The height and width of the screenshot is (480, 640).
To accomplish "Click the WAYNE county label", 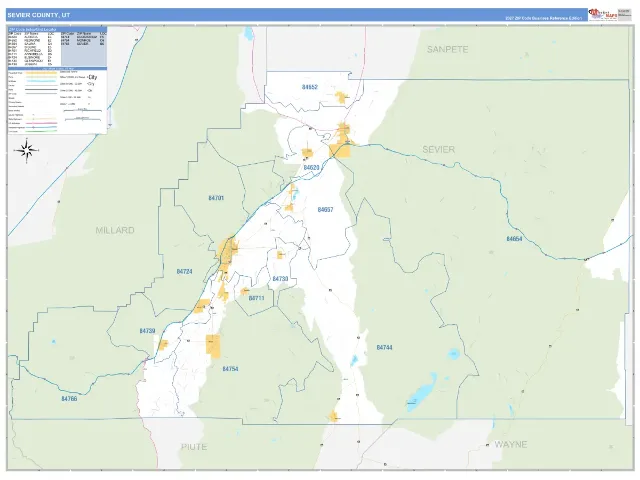I will pos(511,444).
